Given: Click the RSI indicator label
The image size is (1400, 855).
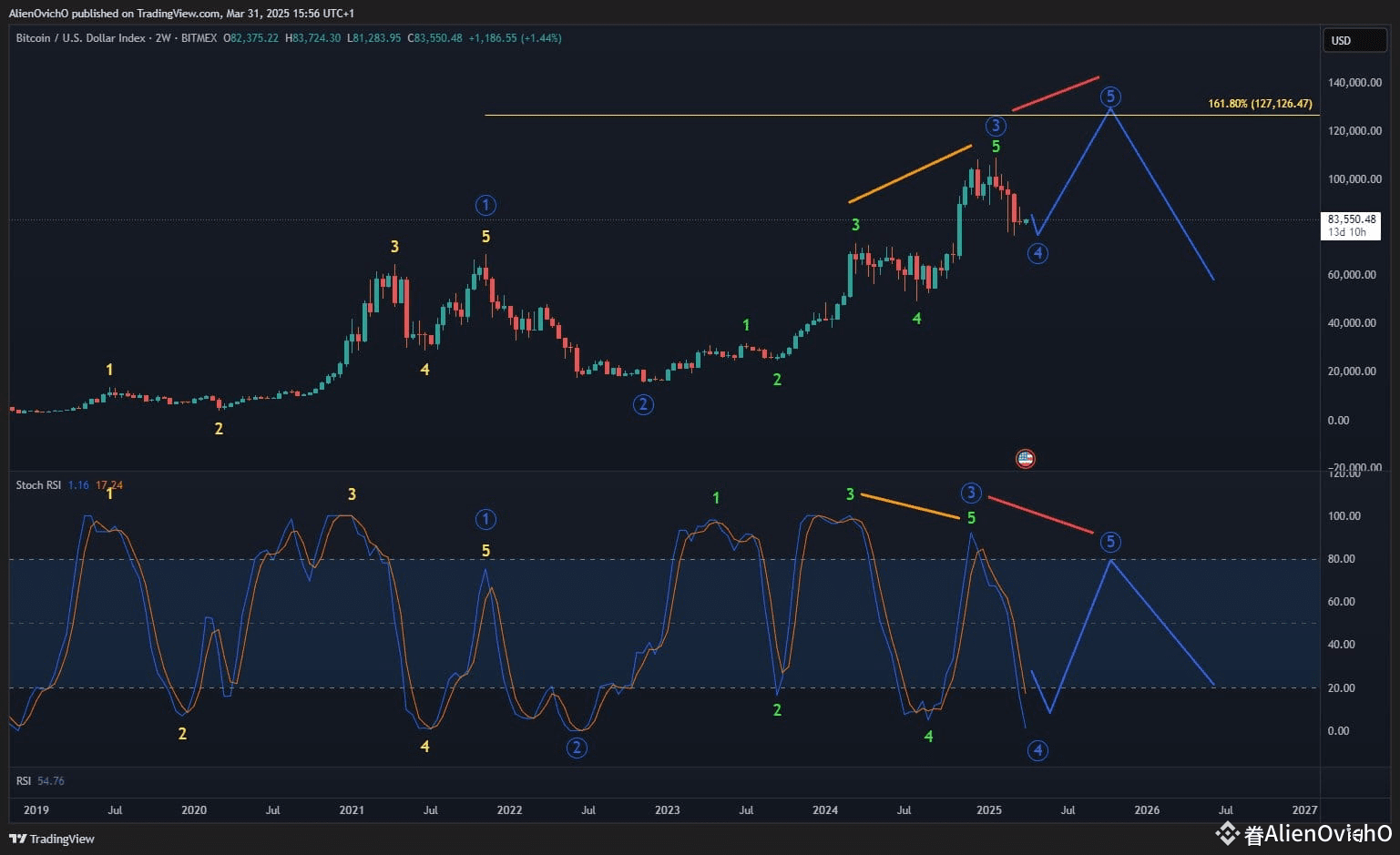Looking at the screenshot, I should click(24, 781).
